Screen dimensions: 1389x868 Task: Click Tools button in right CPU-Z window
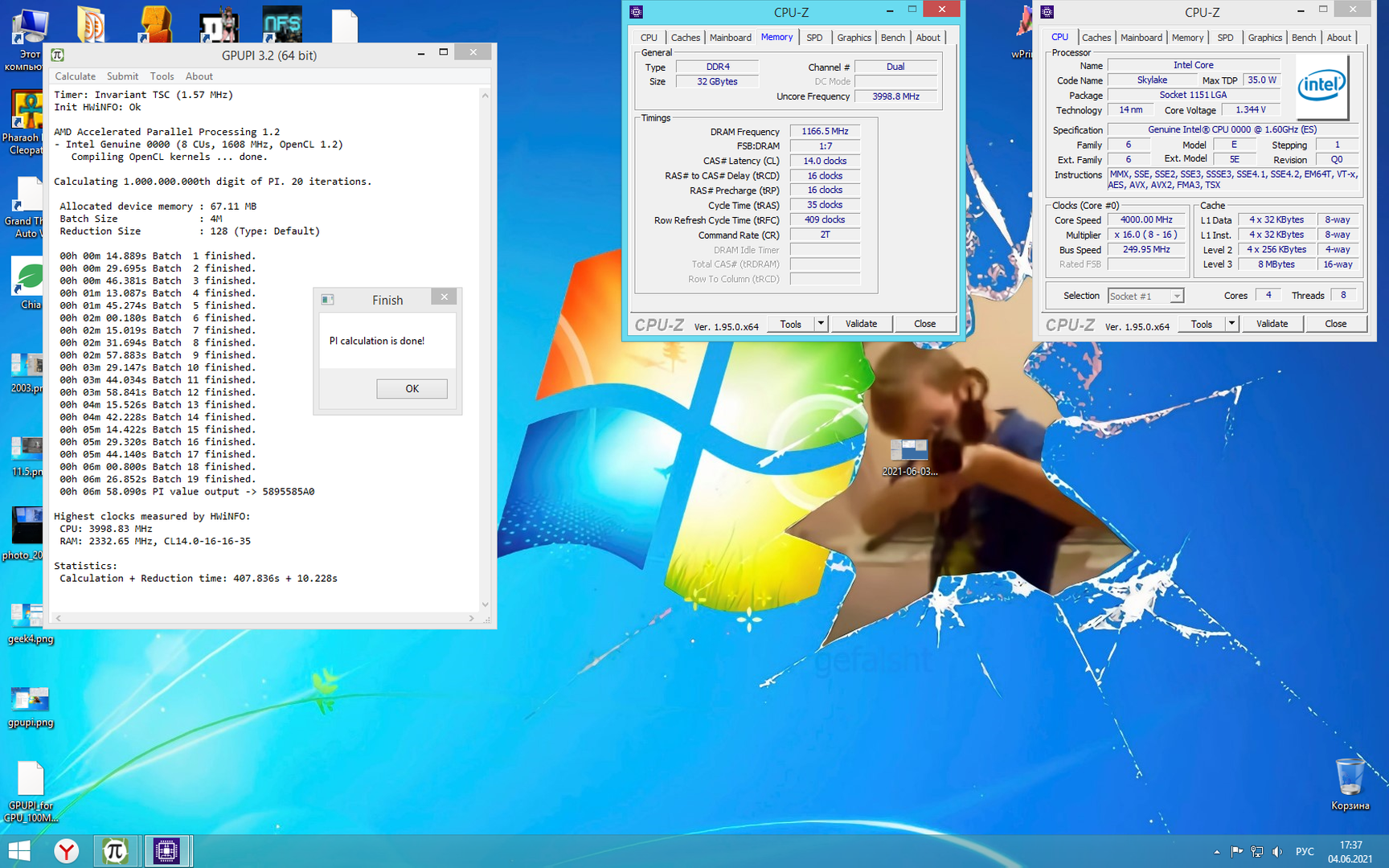(1201, 324)
